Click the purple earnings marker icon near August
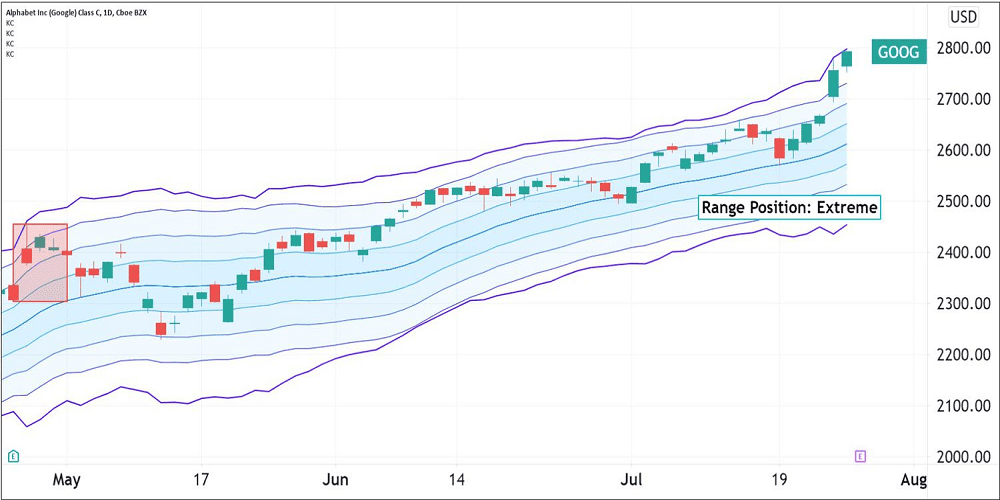Viewport: 1000px width, 500px height. [860, 456]
